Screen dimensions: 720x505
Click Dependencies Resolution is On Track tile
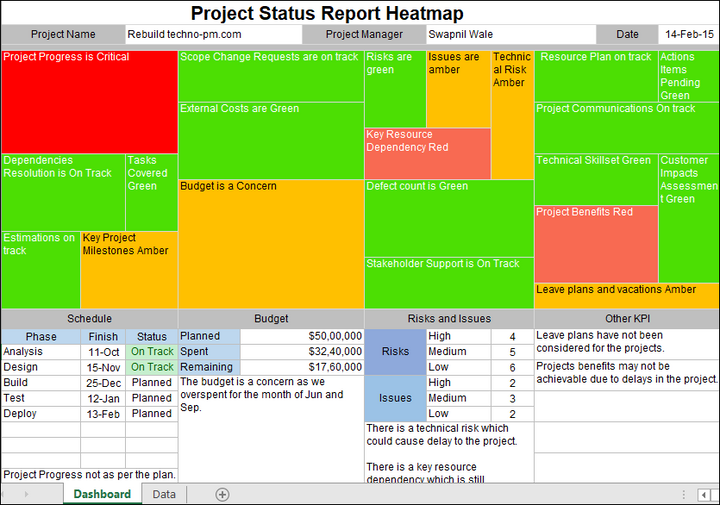click(x=63, y=192)
